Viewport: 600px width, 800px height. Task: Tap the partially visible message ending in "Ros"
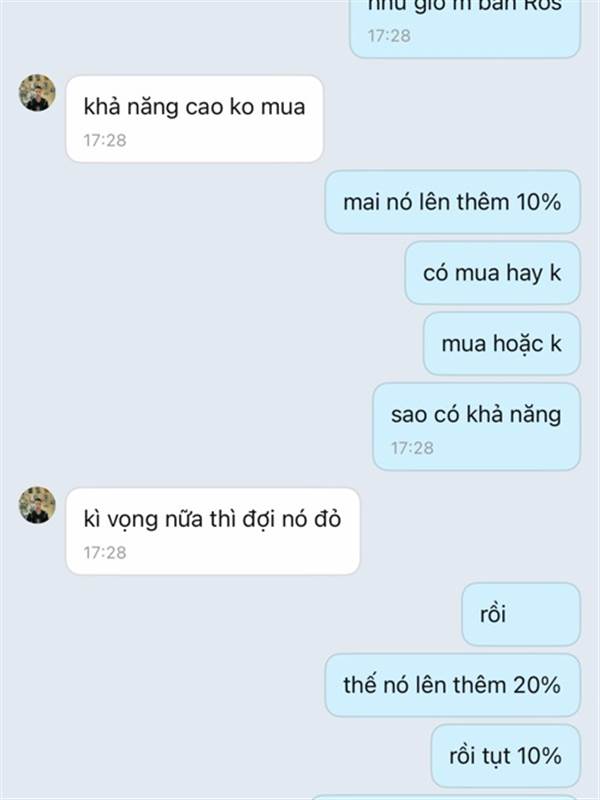pyautogui.click(x=465, y=28)
